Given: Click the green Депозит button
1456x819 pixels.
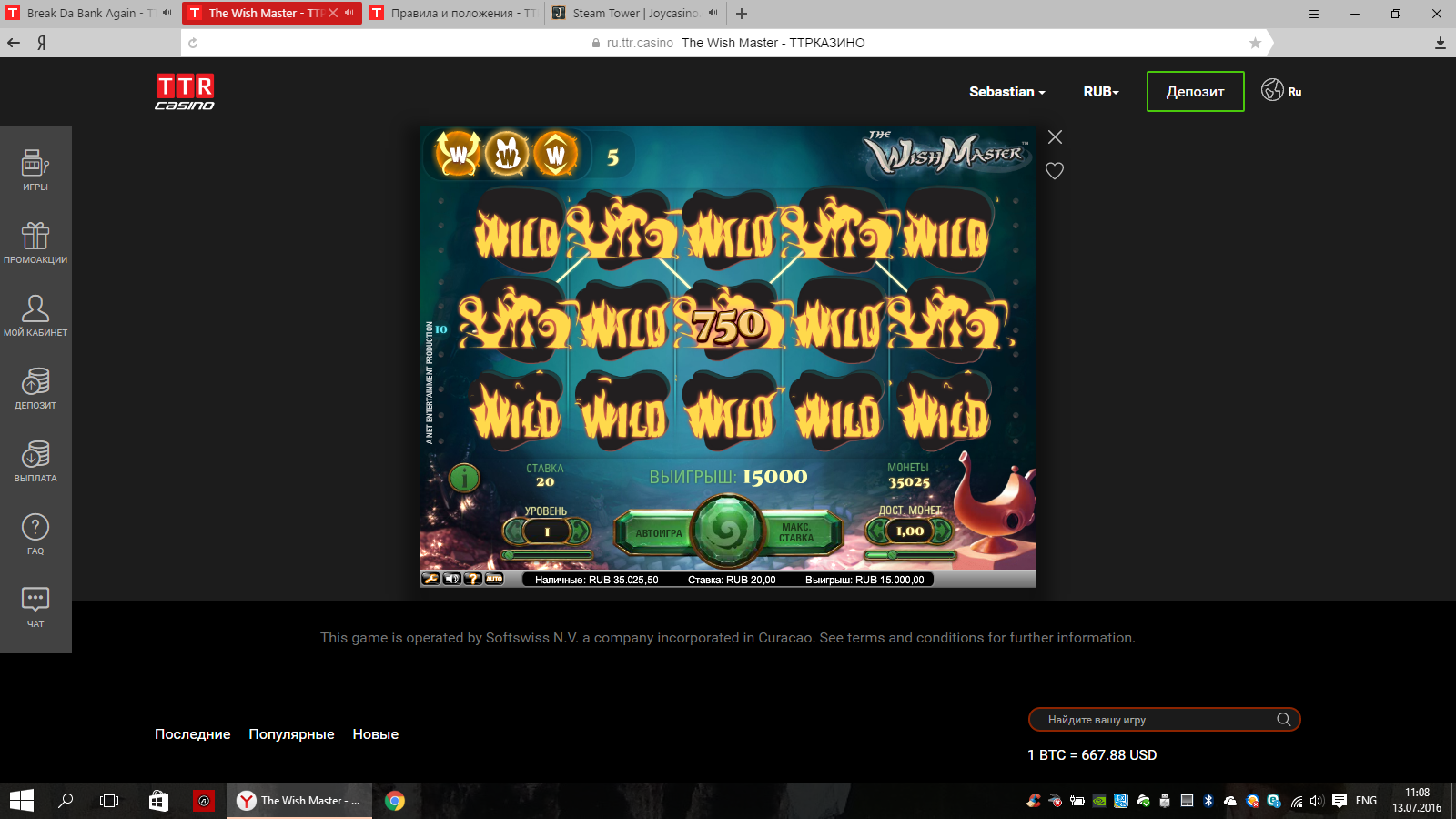Looking at the screenshot, I should coord(1196,92).
